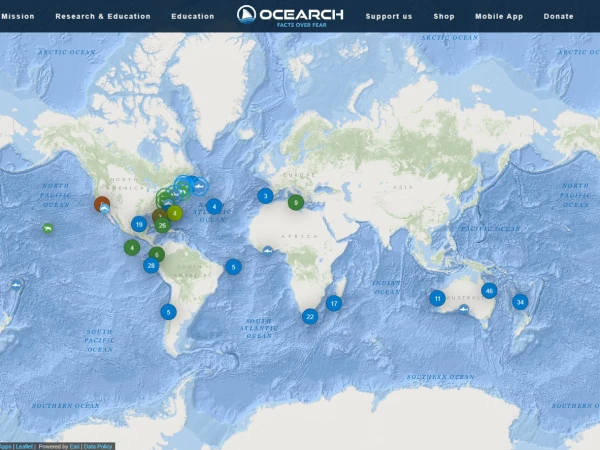Open the Research & Education menu
This screenshot has width=600, height=450.
[x=103, y=16]
